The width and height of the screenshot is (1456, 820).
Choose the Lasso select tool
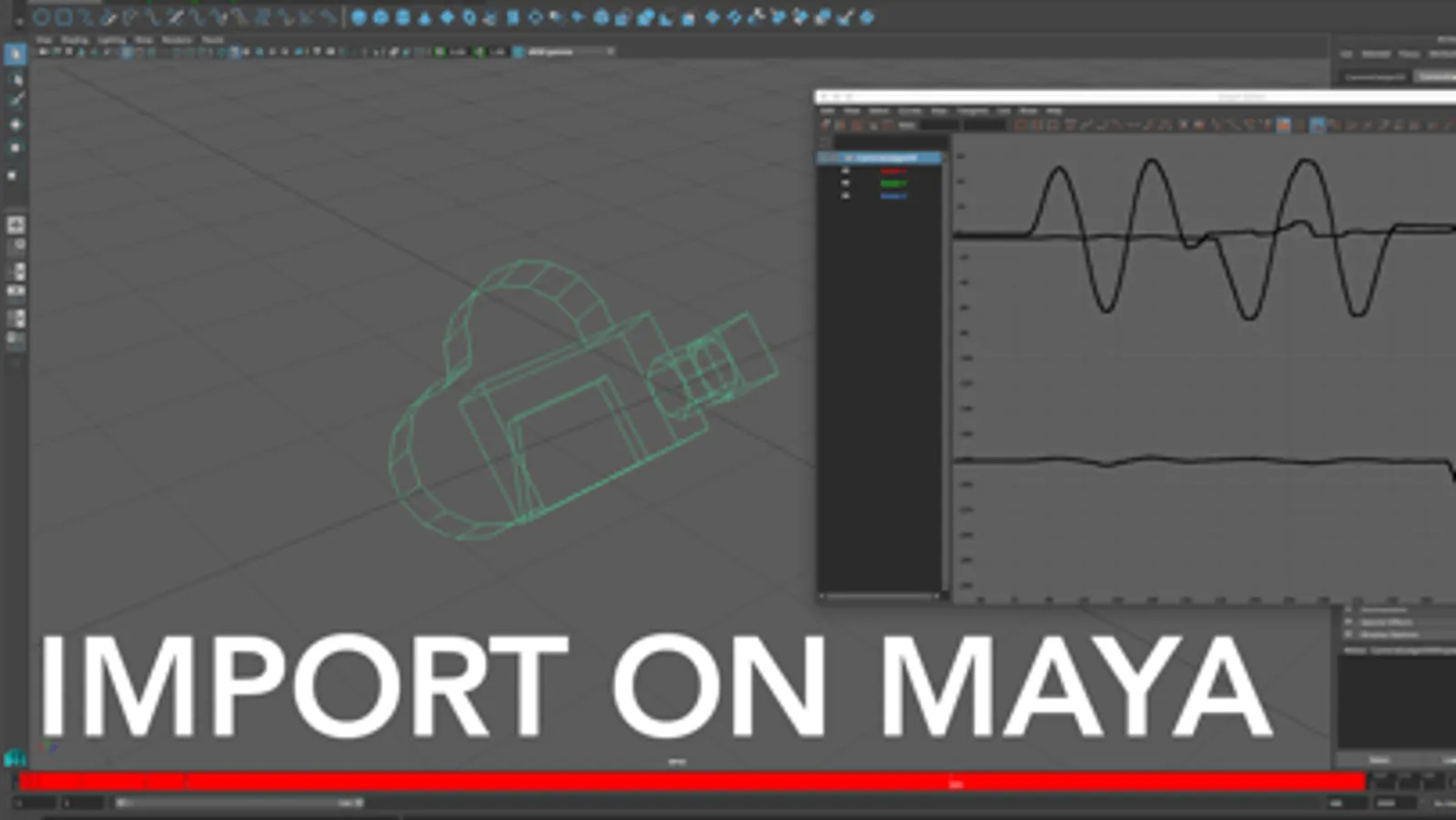[15, 79]
